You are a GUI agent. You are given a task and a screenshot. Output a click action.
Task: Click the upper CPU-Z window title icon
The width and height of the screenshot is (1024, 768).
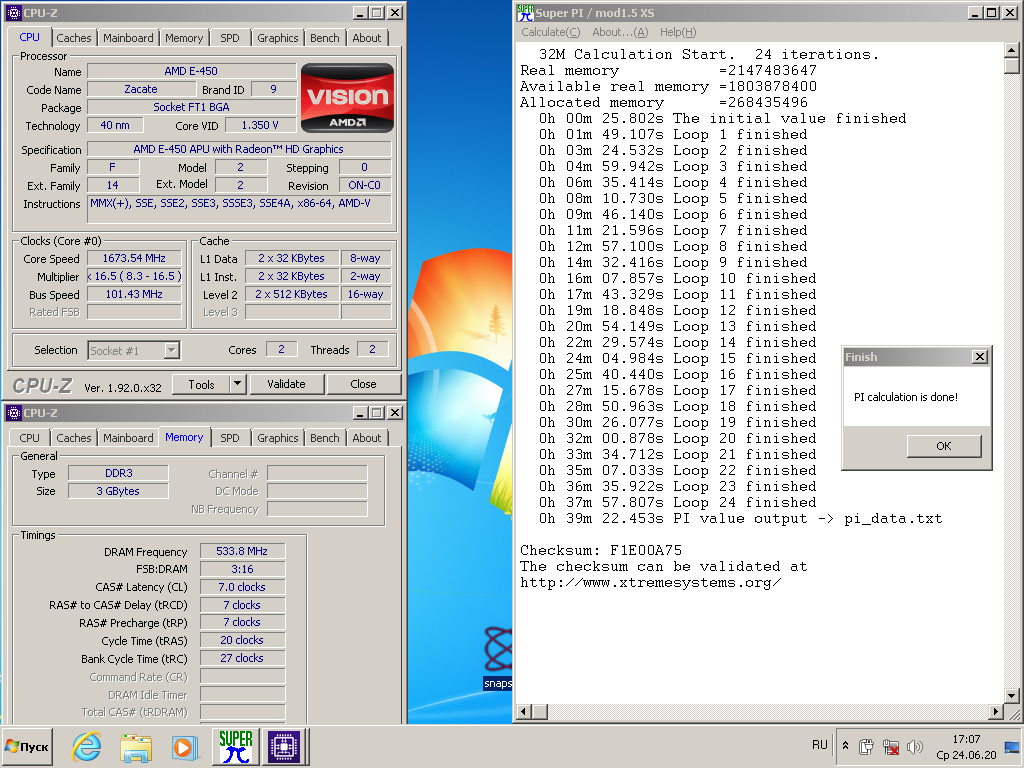click(x=13, y=12)
